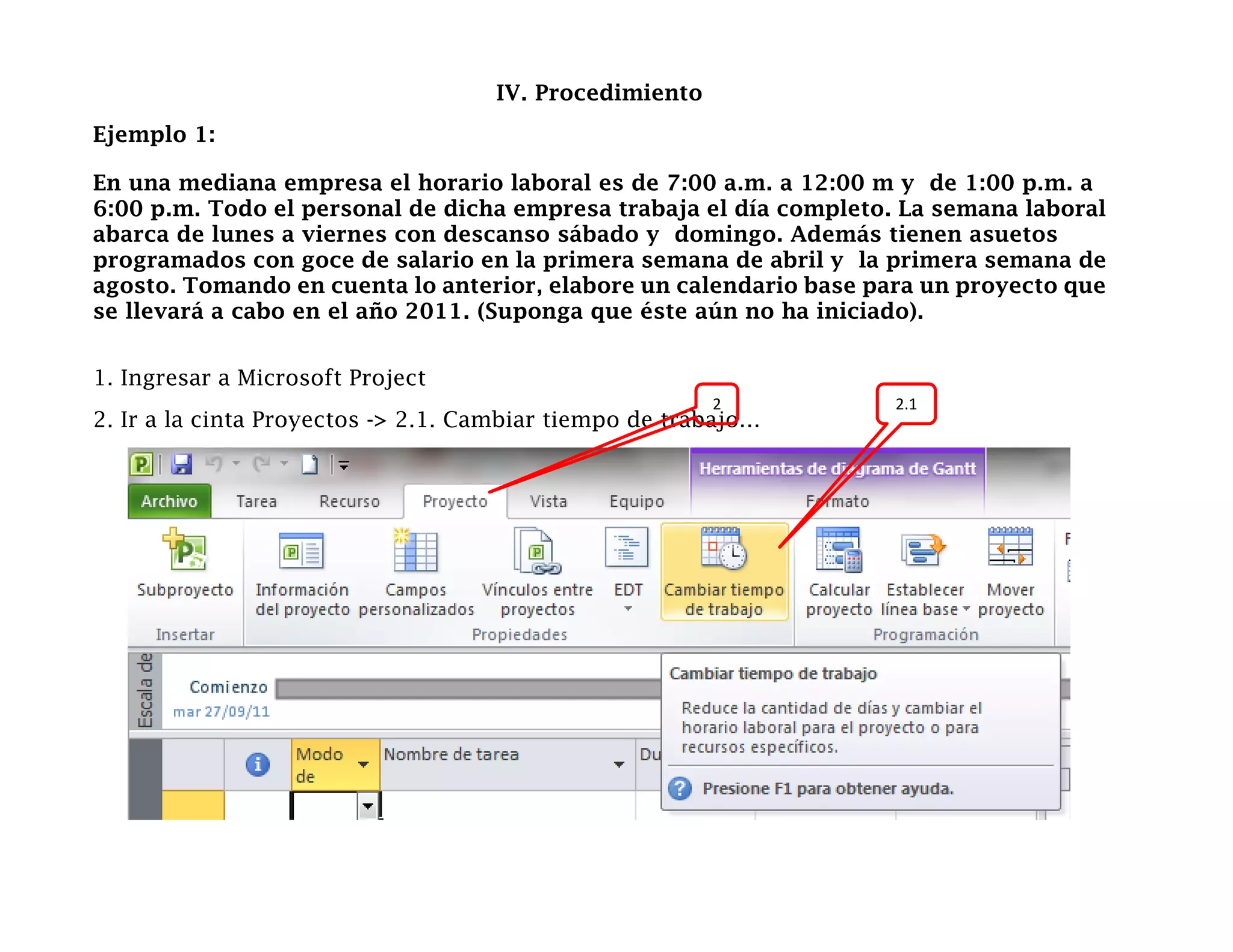Switch to the Tarea ribbon tab

click(x=256, y=501)
